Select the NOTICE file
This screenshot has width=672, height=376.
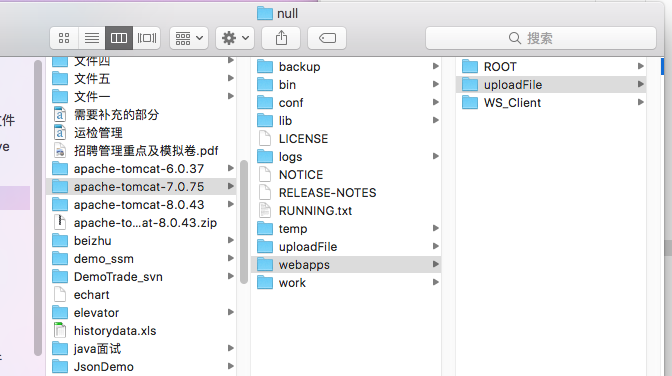(346, 174)
